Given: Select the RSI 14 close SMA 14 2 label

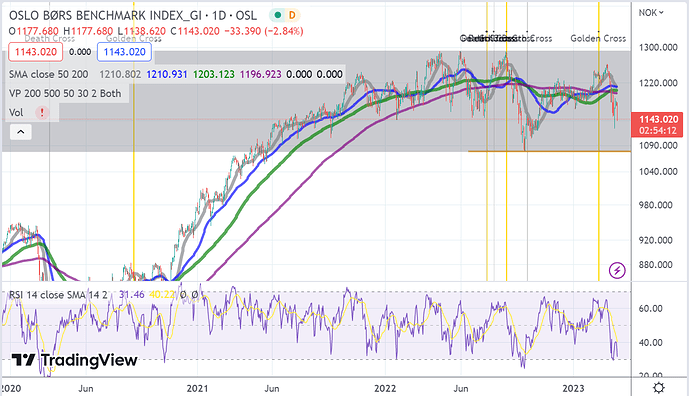Looking at the screenshot, I should point(58,295).
